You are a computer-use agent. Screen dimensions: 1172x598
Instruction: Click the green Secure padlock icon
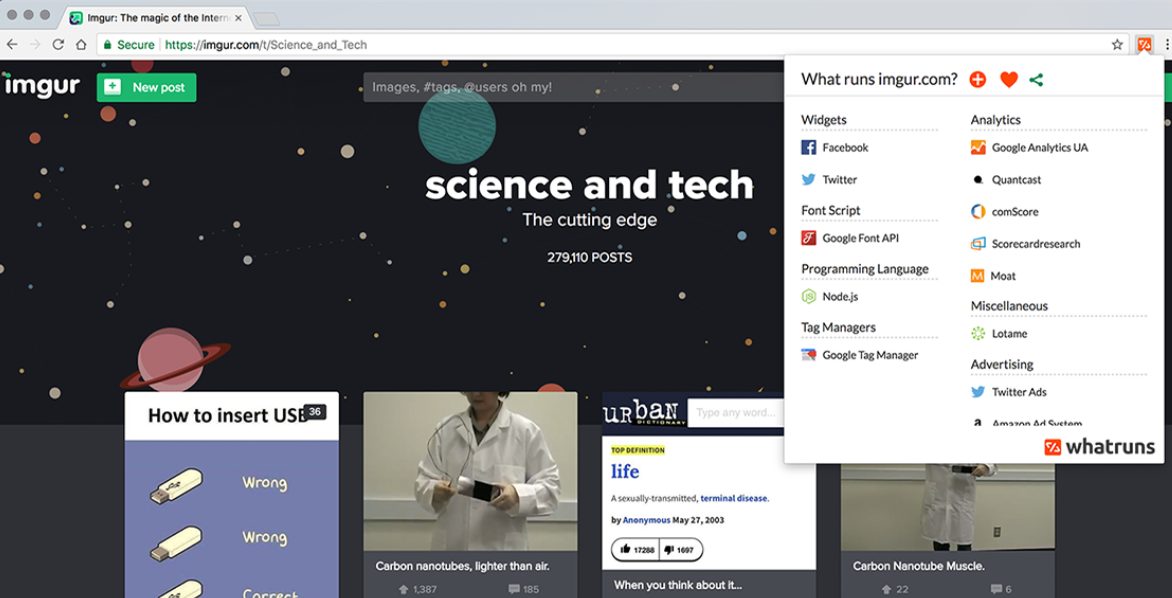(108, 45)
